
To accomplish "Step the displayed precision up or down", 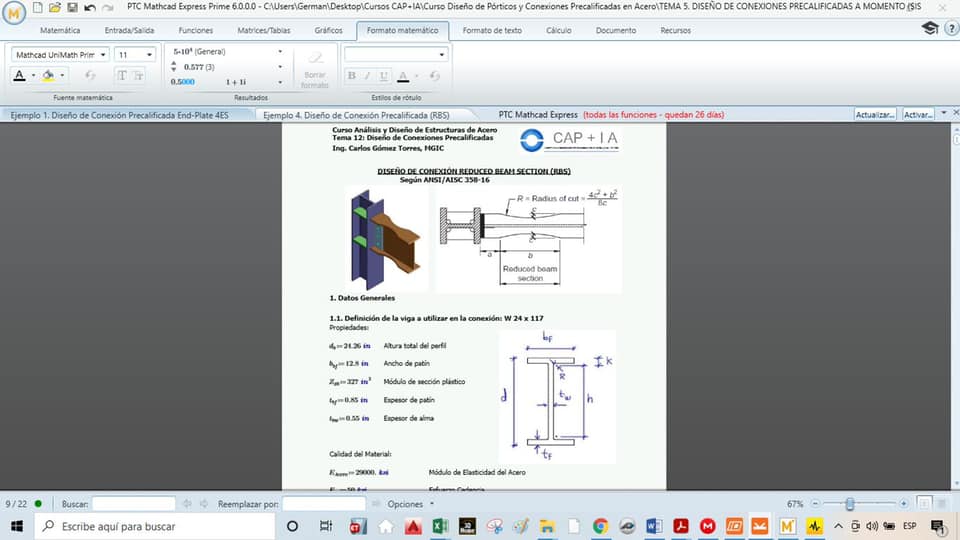I will tap(174, 67).
